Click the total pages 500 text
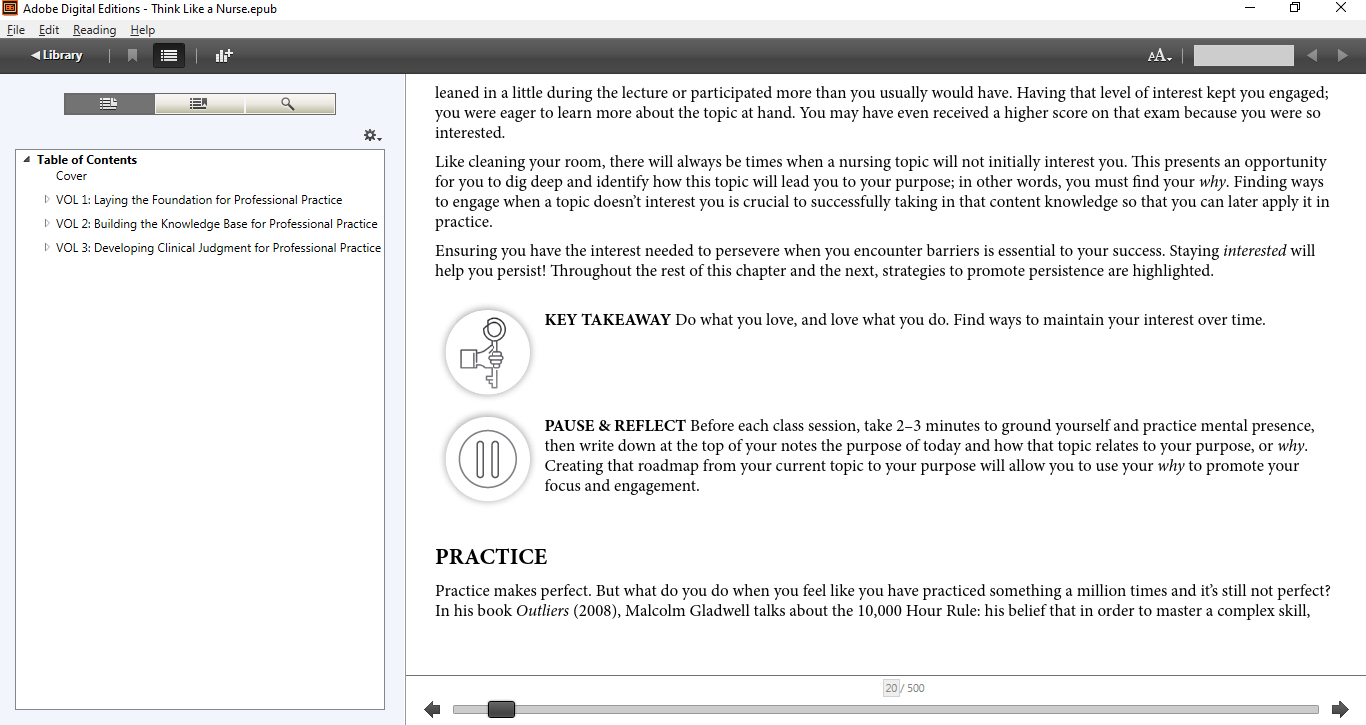 915,688
